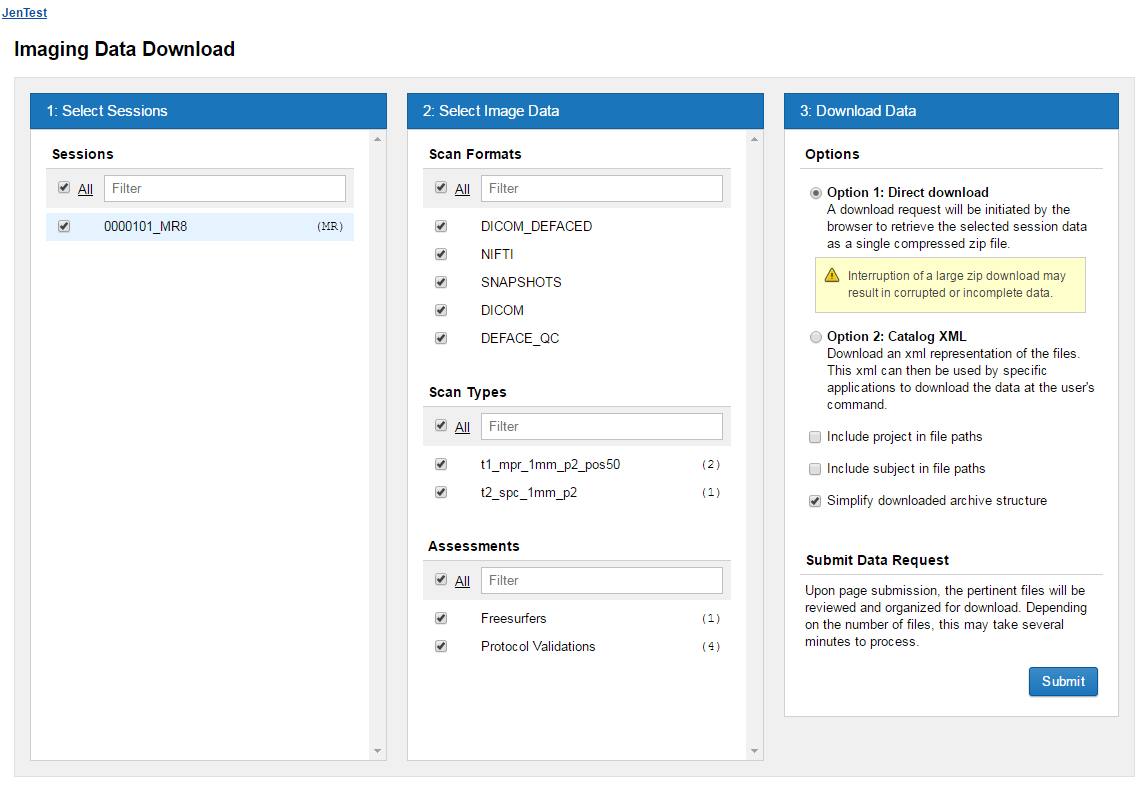The width and height of the screenshot is (1141, 786).
Task: Deselect the Freesurfers assessment checkbox
Action: pos(441,619)
